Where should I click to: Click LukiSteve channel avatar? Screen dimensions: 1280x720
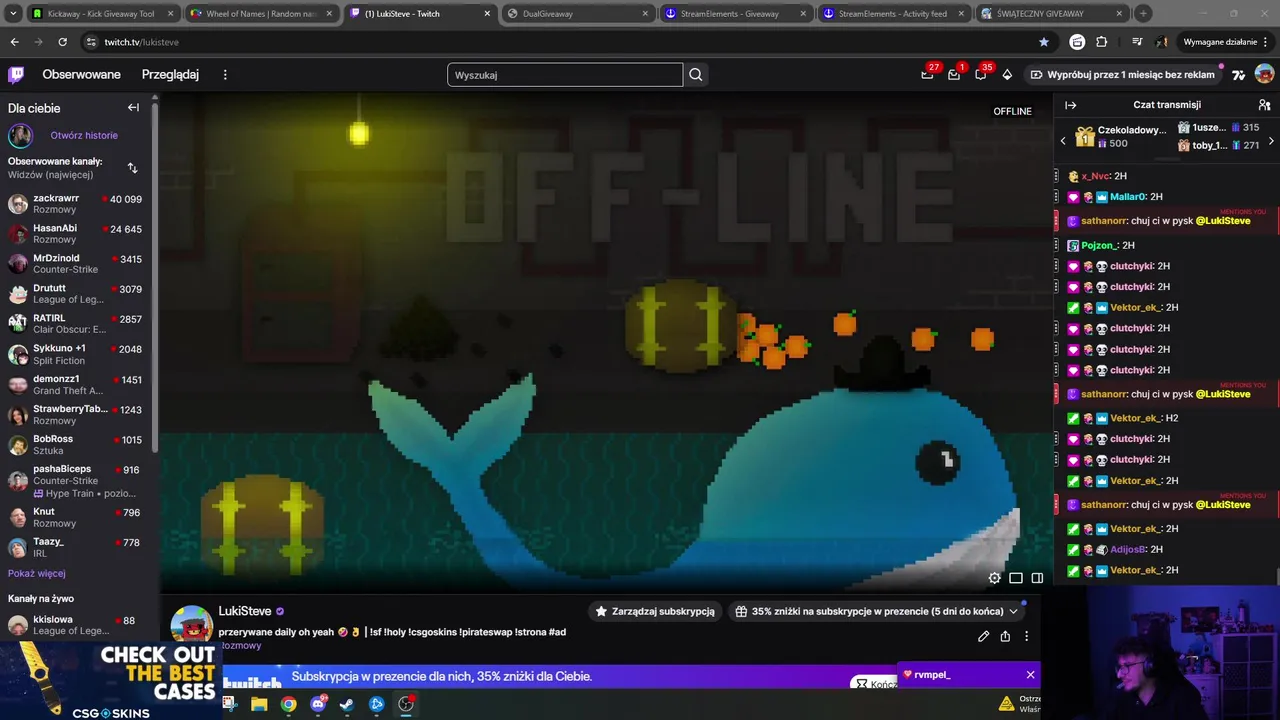coord(191,624)
